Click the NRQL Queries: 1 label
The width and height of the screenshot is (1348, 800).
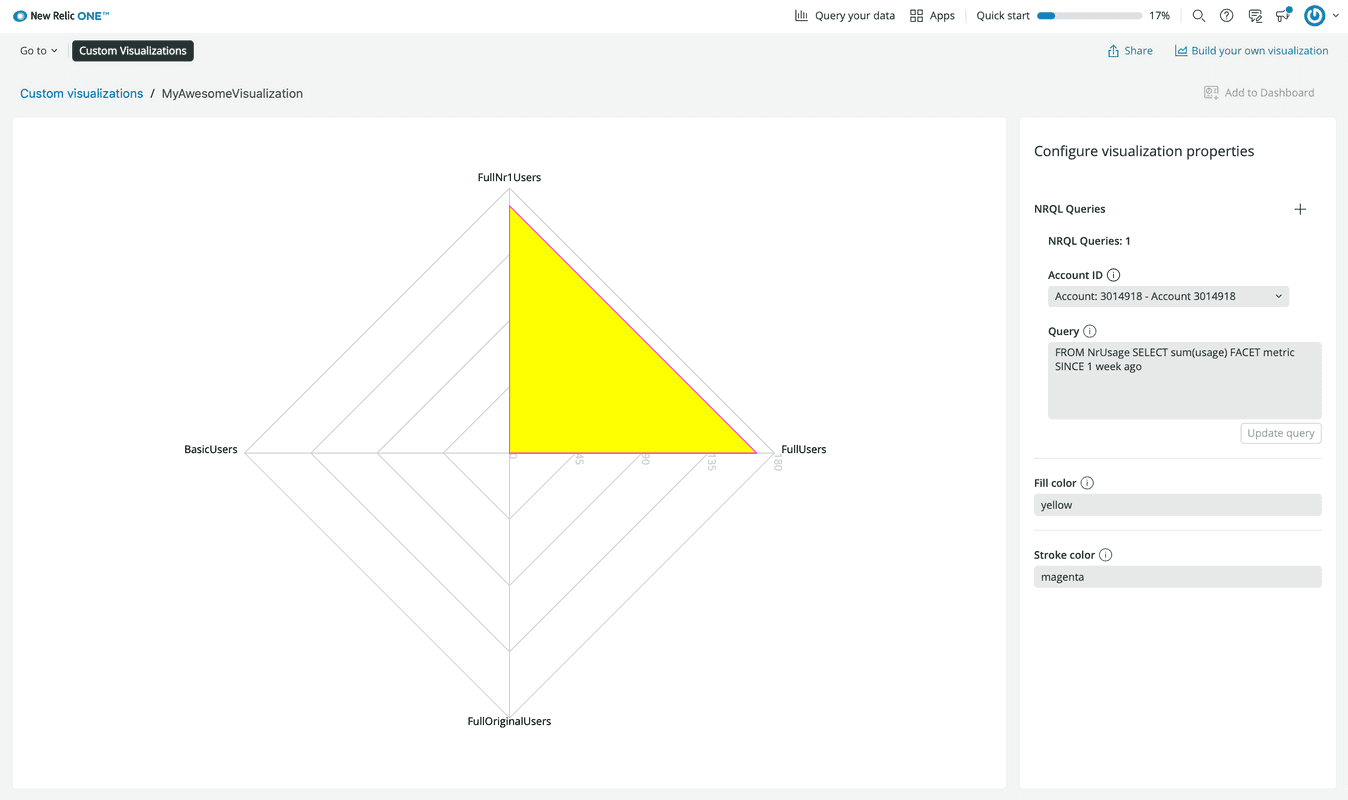(x=1089, y=241)
